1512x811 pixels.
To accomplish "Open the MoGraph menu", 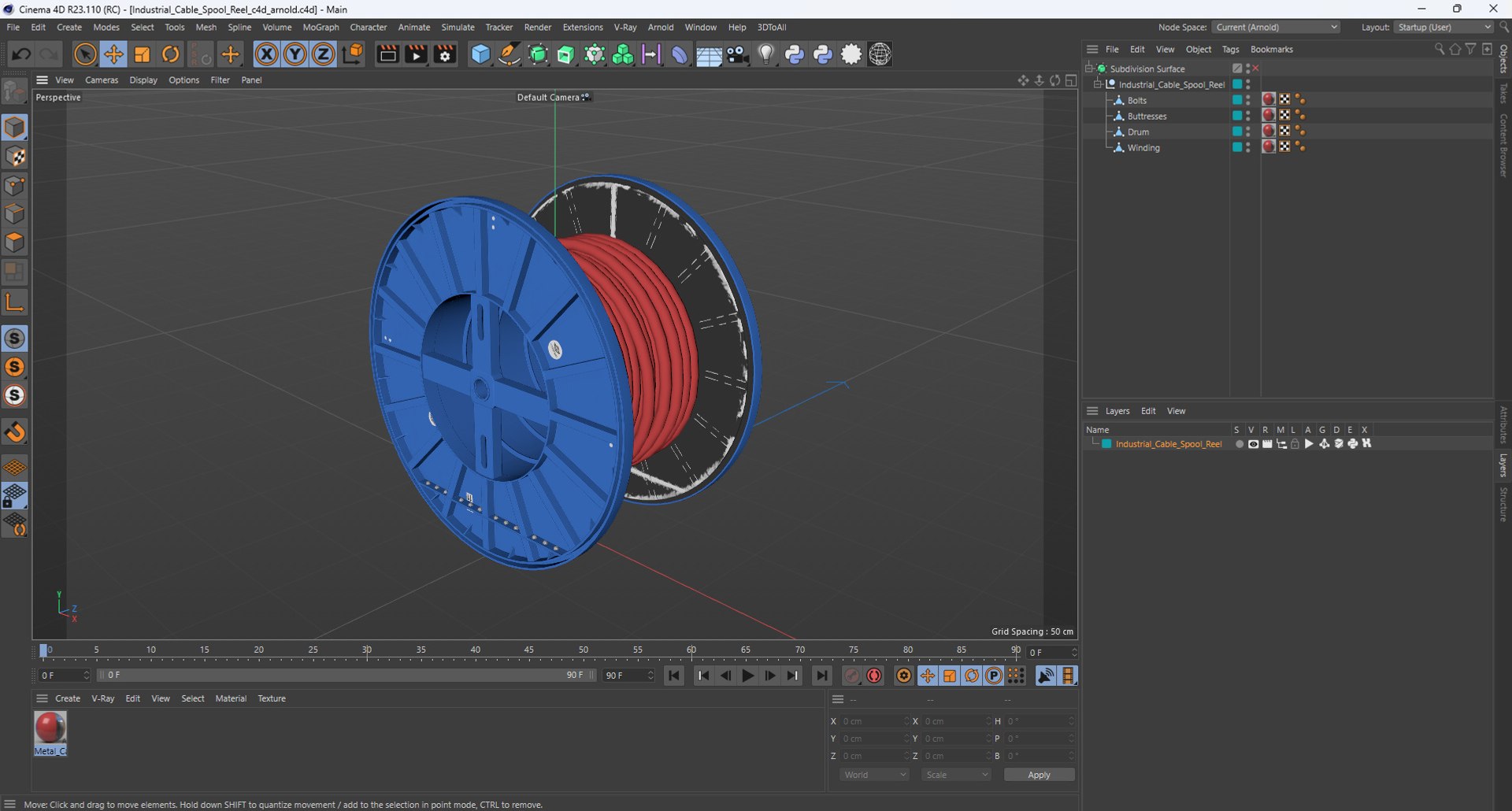I will (x=321, y=27).
